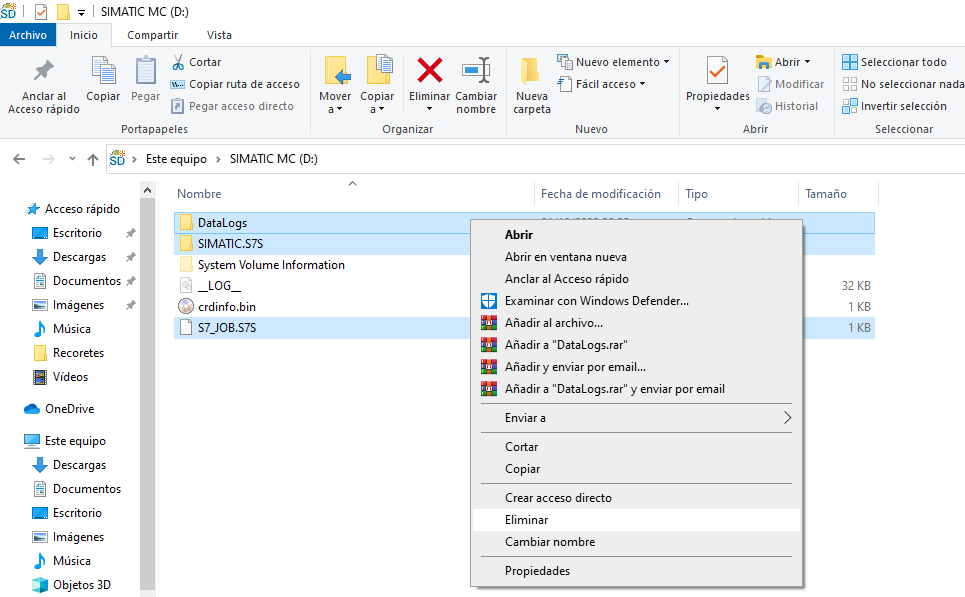Click Invertir selección
The width and height of the screenshot is (965, 597).
(894, 106)
